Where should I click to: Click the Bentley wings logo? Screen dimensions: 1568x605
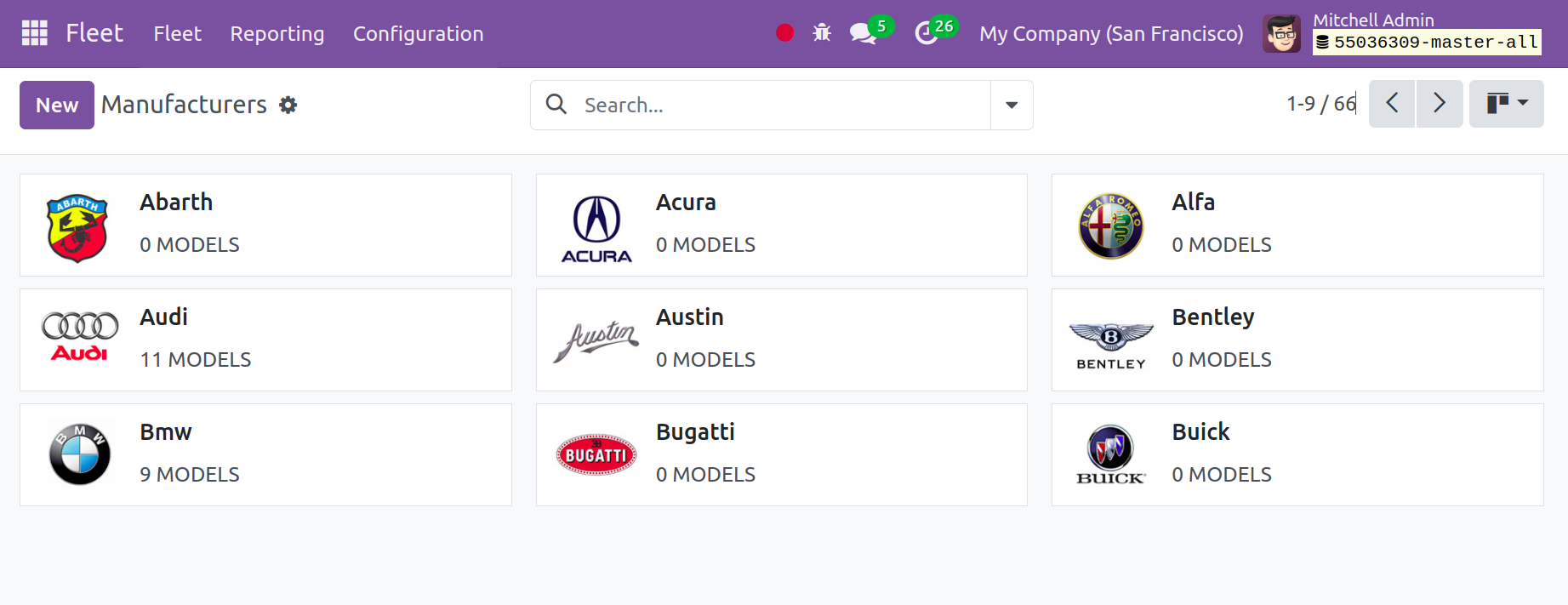point(1111,345)
